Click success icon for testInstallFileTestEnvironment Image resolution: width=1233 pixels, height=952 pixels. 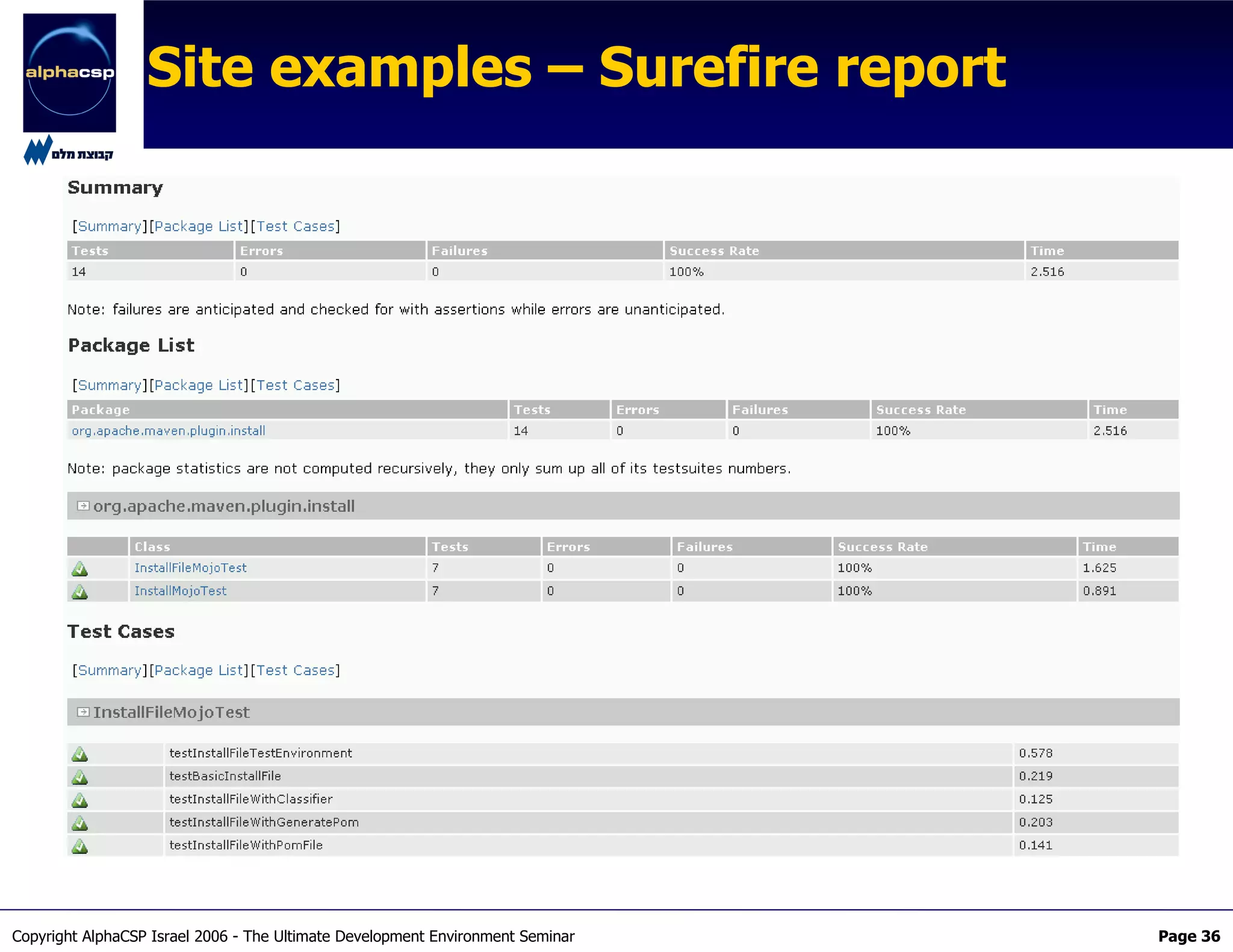(79, 754)
